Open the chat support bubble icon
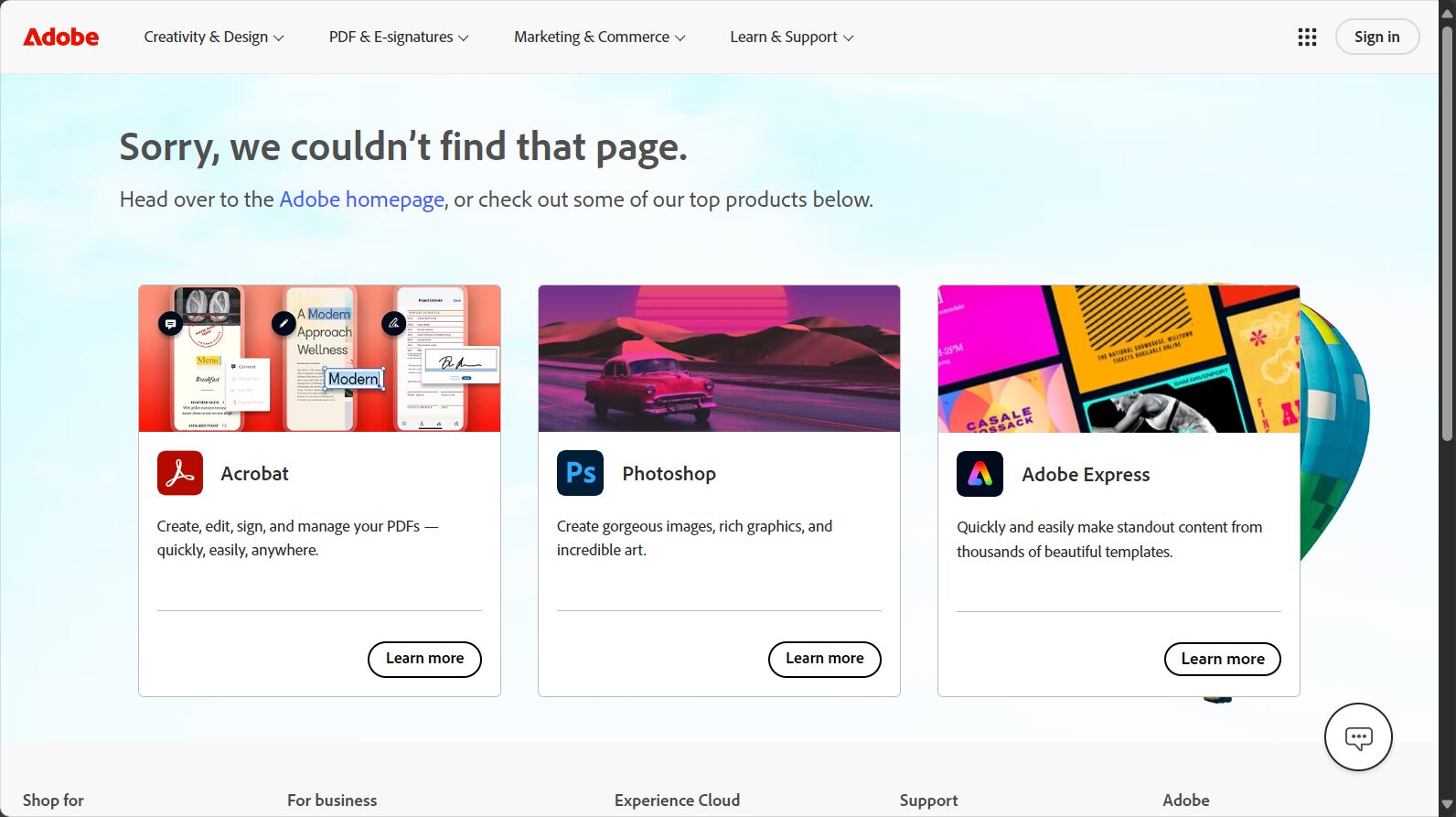1456x817 pixels. [1358, 737]
